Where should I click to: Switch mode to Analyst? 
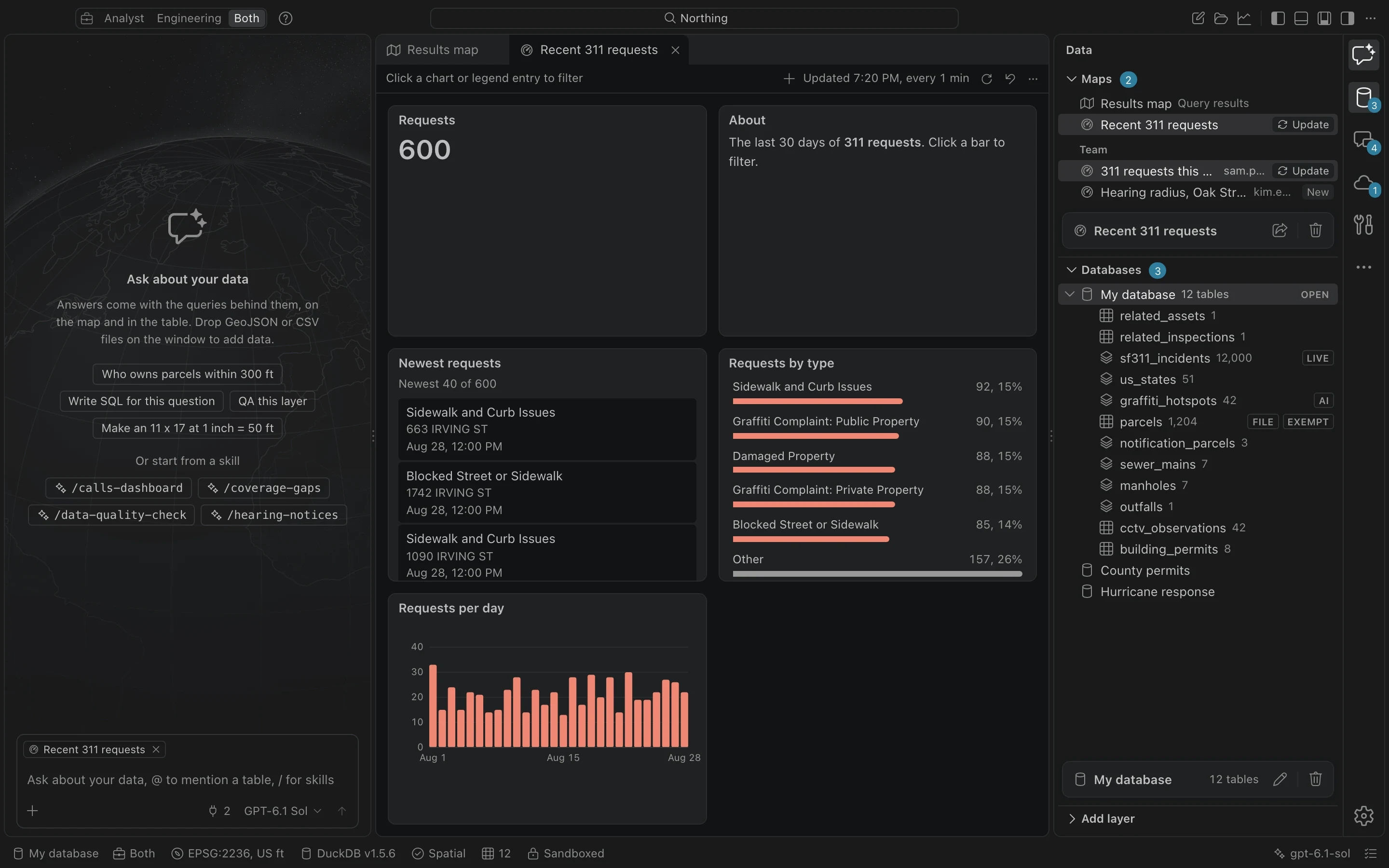coord(124,18)
